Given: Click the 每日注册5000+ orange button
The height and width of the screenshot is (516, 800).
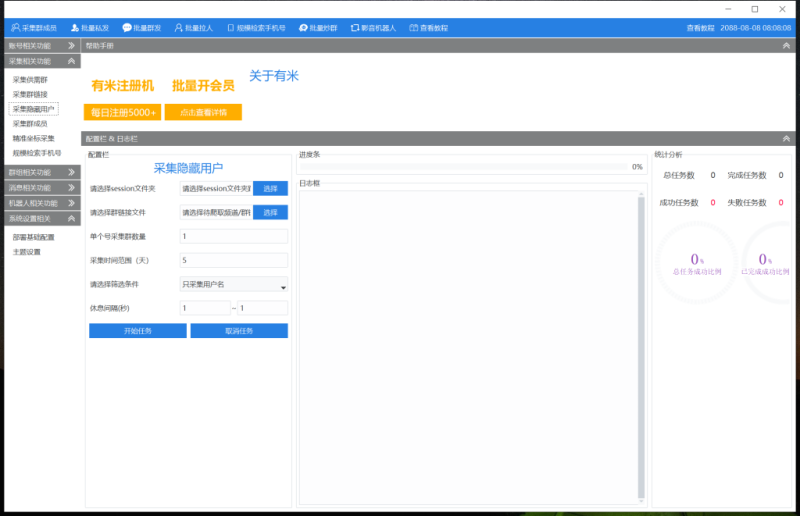Looking at the screenshot, I should point(122,112).
